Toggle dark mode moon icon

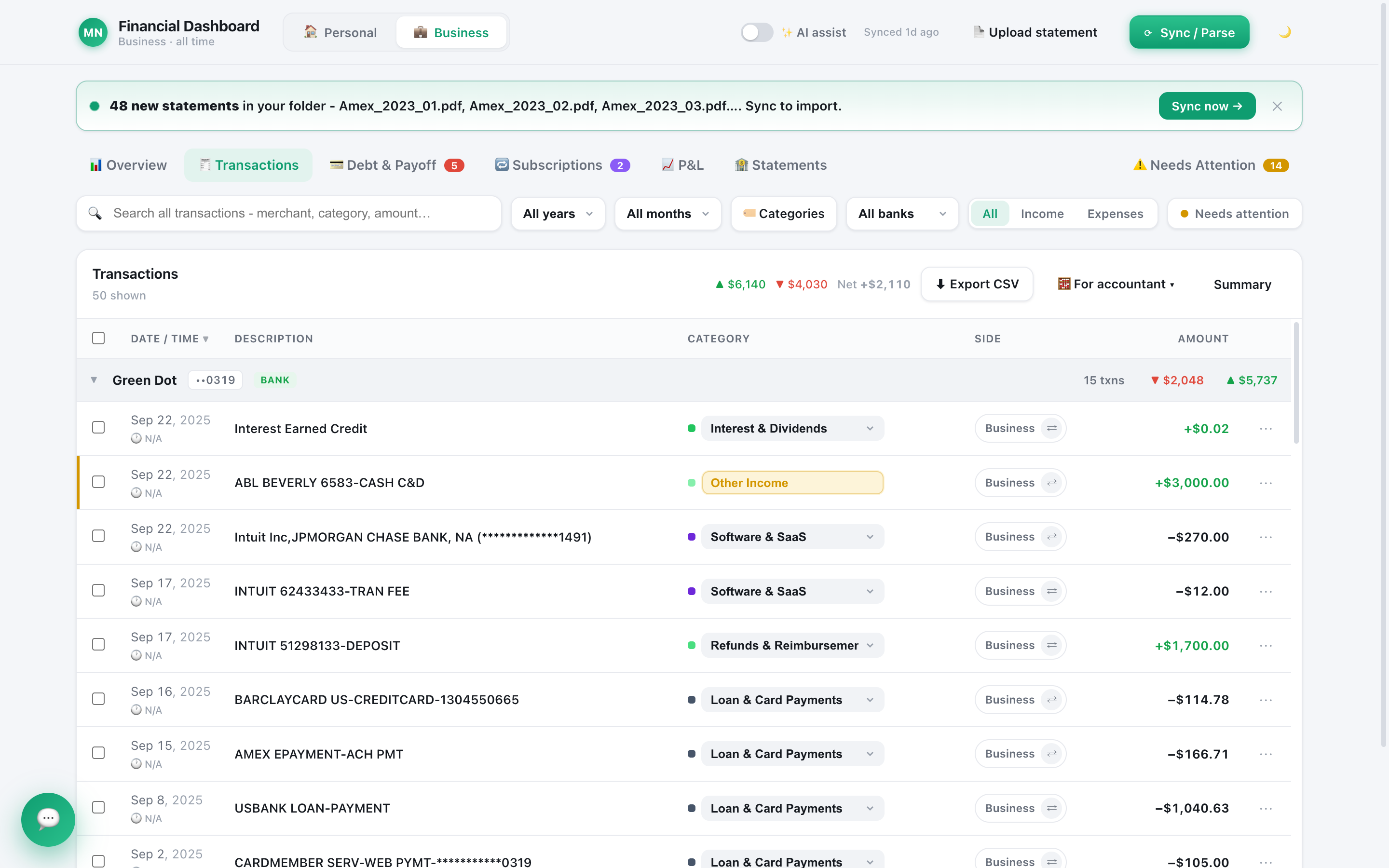coord(1284,32)
